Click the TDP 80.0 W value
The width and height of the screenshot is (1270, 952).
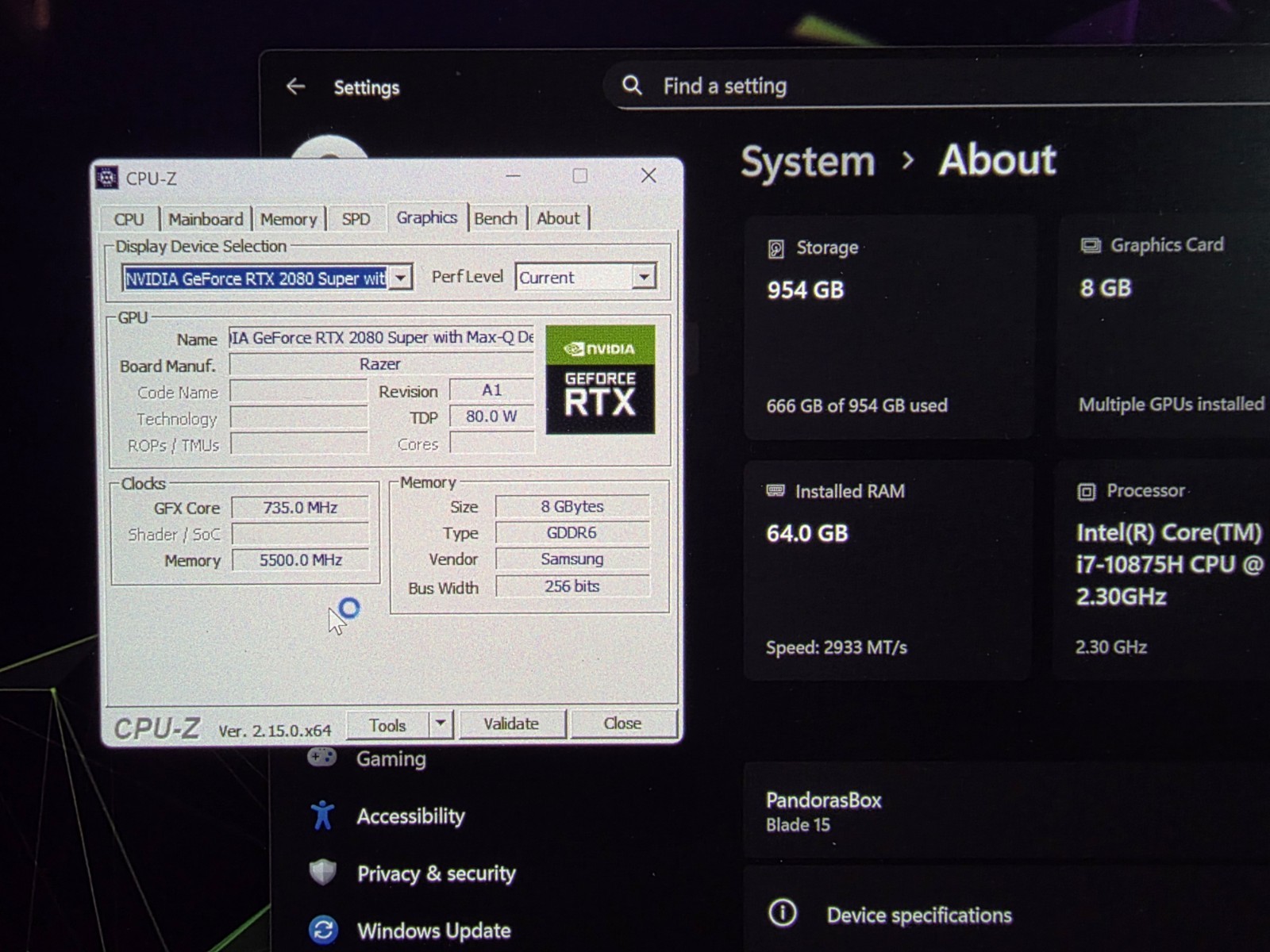click(x=491, y=416)
